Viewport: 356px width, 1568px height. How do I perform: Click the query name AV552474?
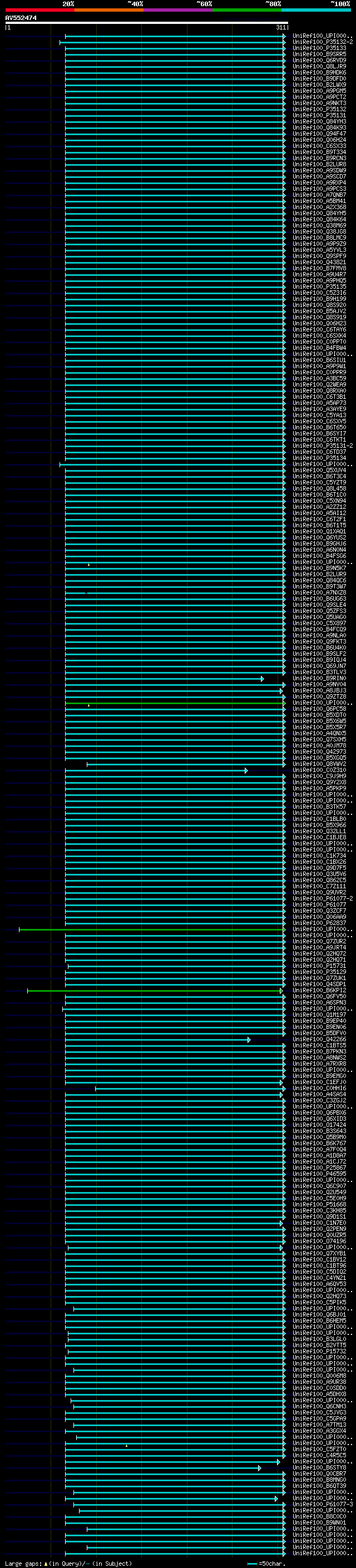pos(21,18)
